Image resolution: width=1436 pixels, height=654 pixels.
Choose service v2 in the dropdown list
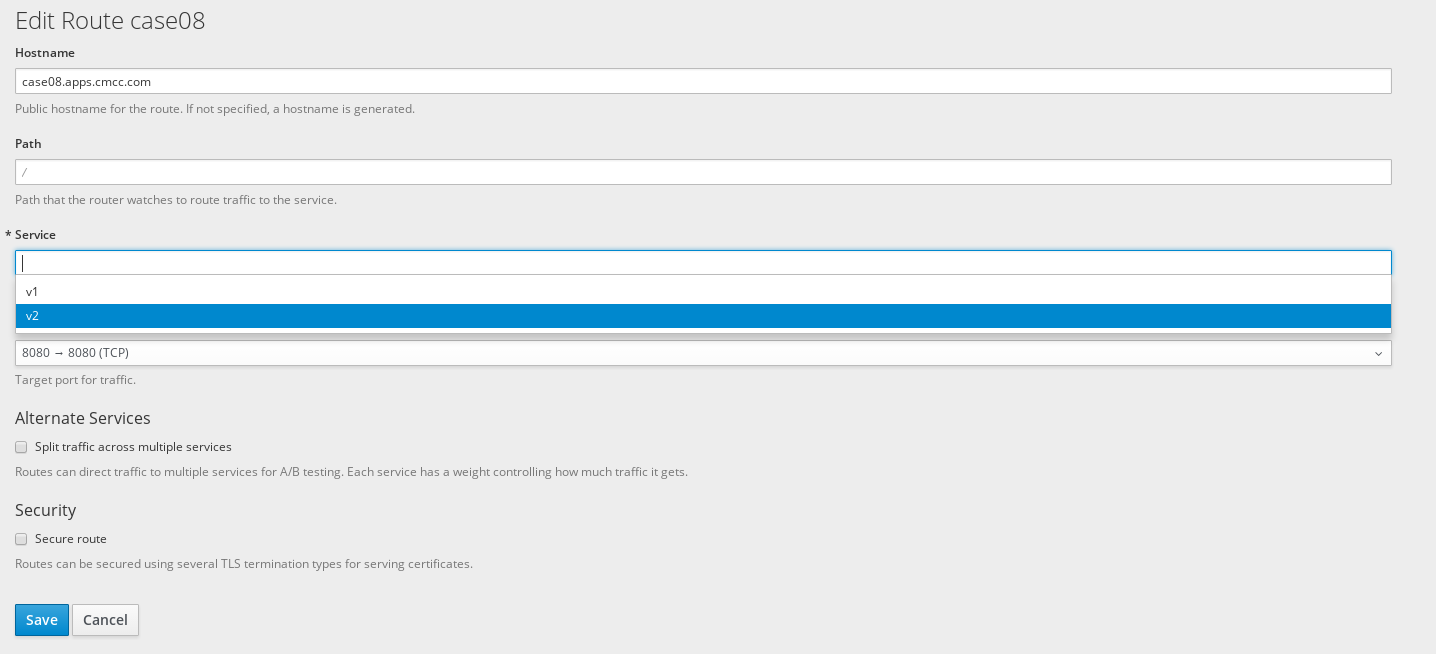pyautogui.click(x=703, y=316)
